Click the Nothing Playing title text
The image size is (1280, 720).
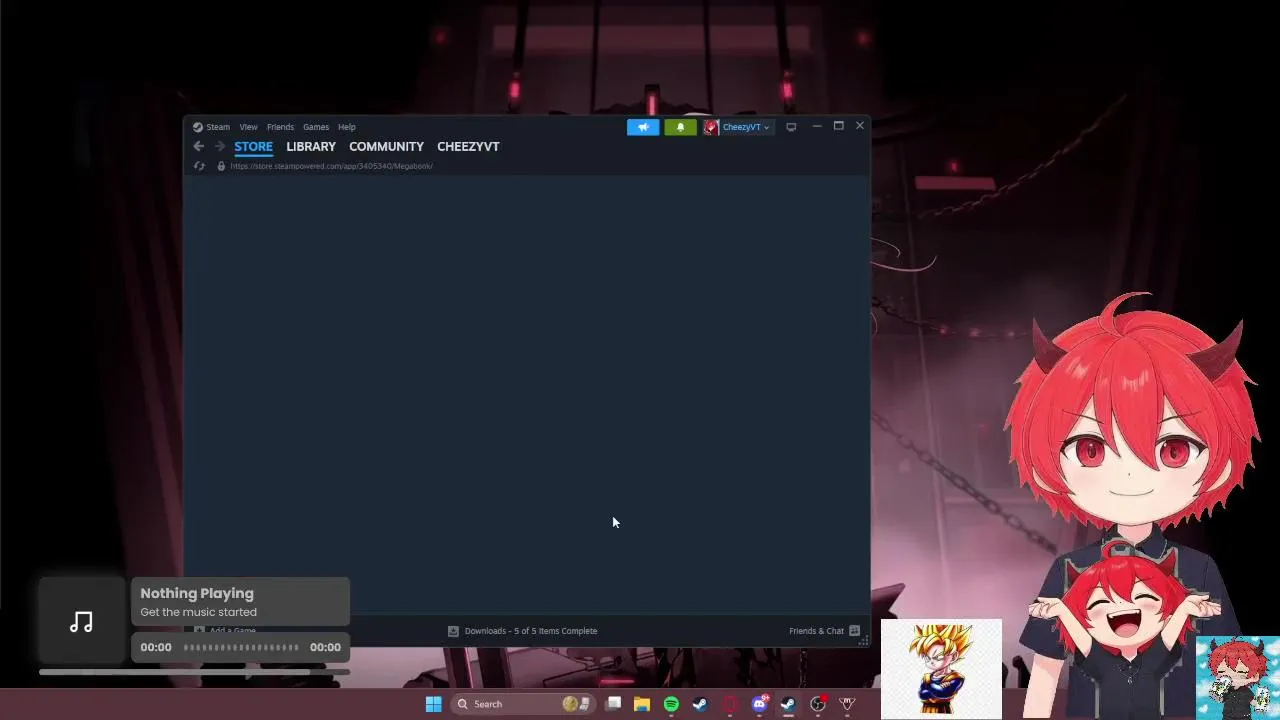click(197, 593)
